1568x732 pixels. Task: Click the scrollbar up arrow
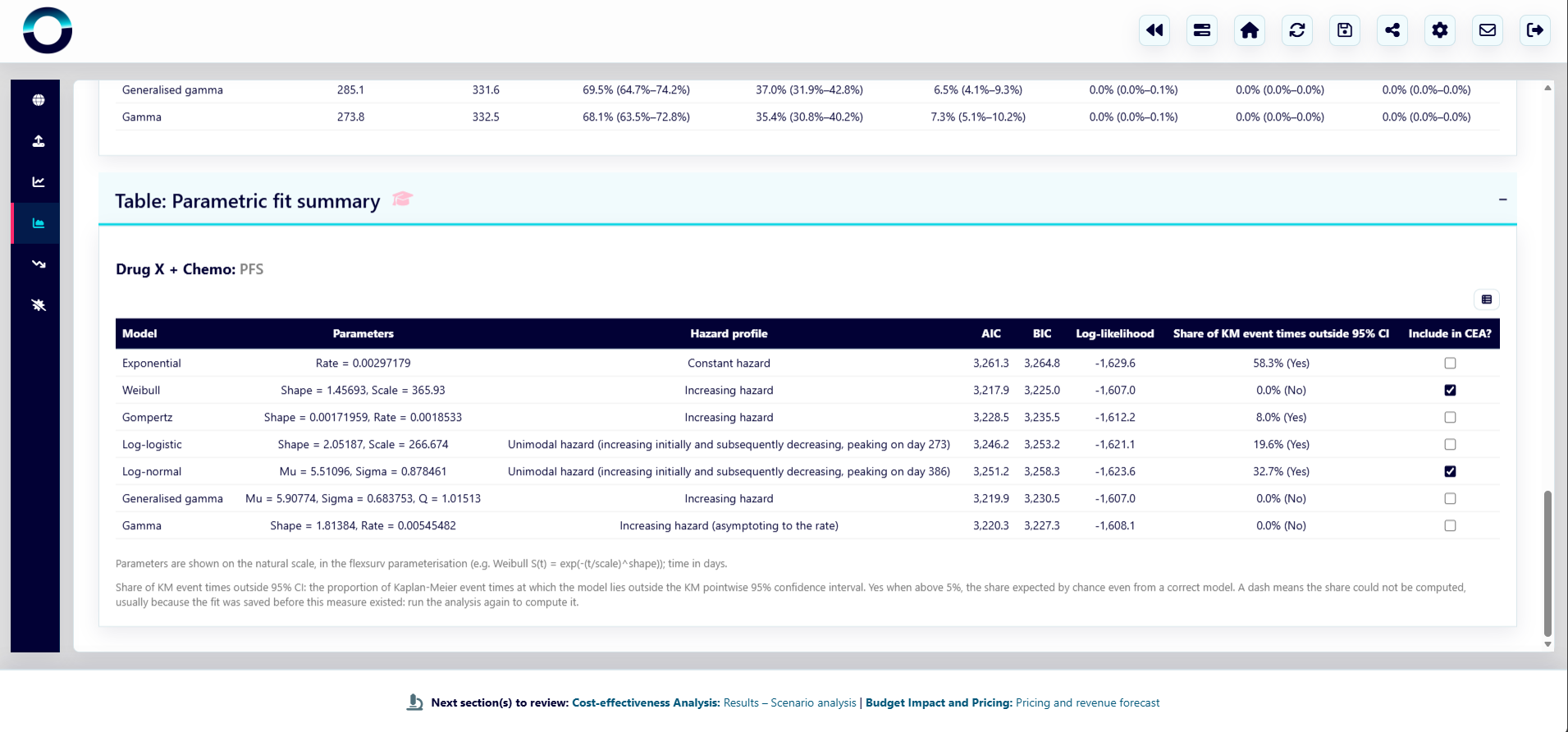pos(1547,88)
